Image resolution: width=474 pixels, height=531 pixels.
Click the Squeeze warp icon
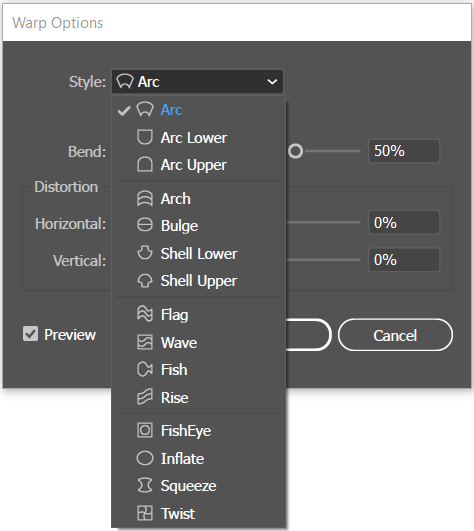click(x=145, y=486)
